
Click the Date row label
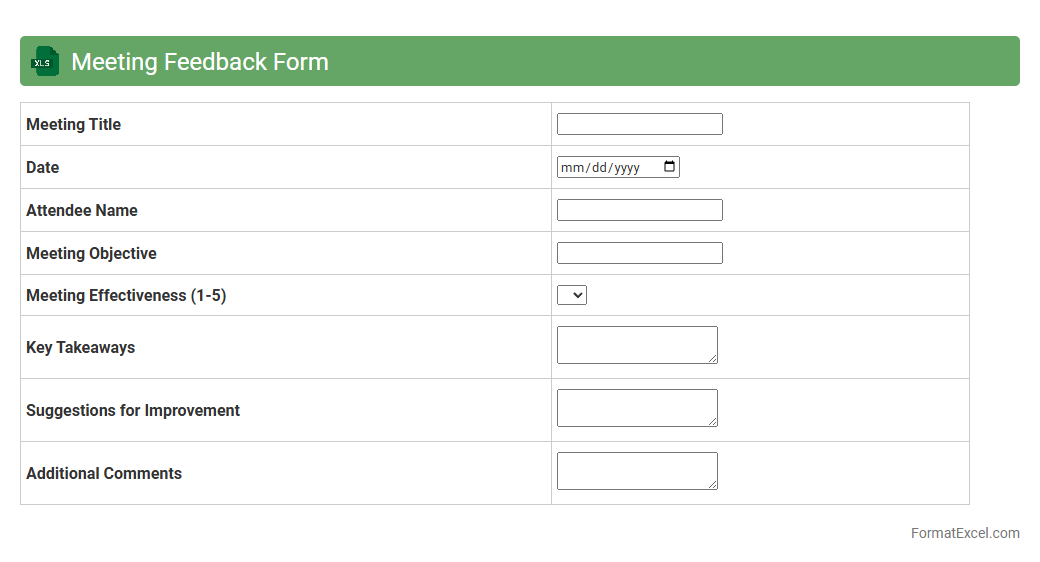(43, 167)
